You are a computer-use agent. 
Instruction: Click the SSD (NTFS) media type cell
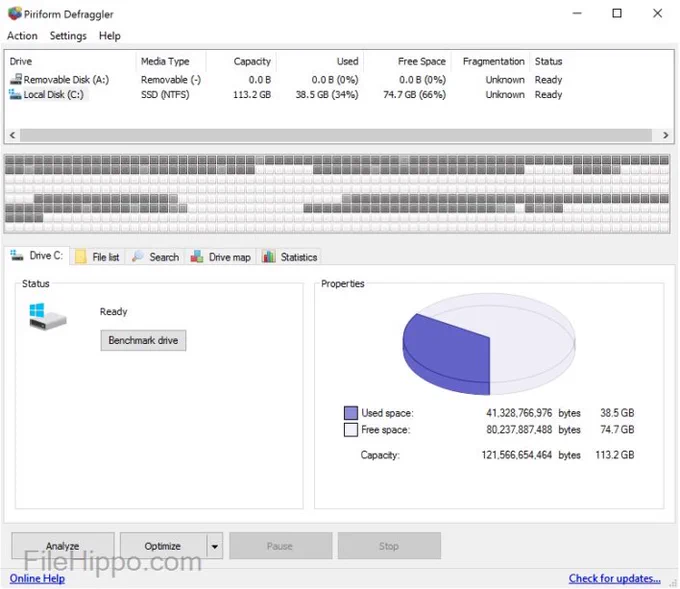pyautogui.click(x=165, y=94)
